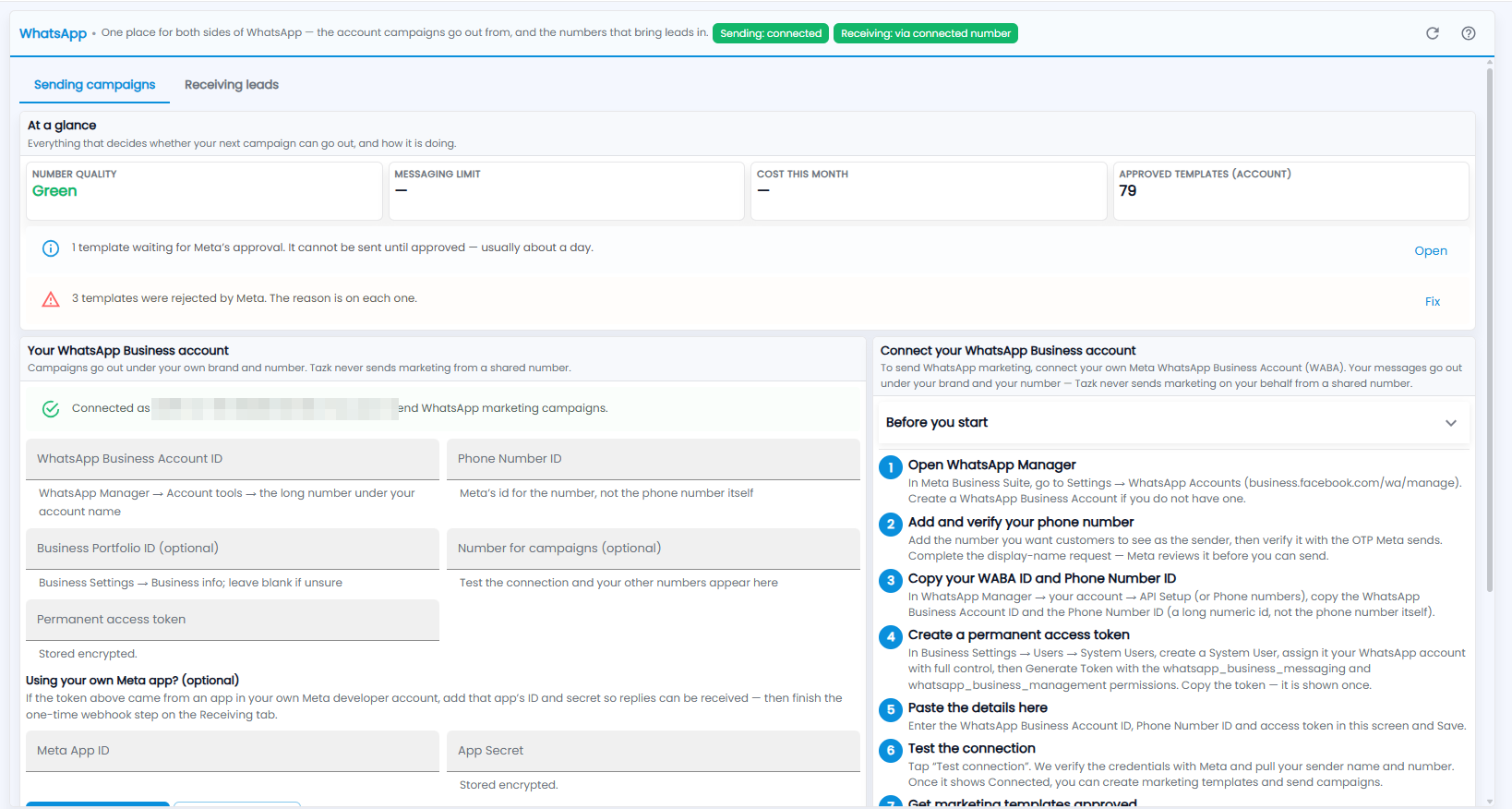Screen dimensions: 1512x809
Task: Click the At a glance heading
Action: pos(62,126)
